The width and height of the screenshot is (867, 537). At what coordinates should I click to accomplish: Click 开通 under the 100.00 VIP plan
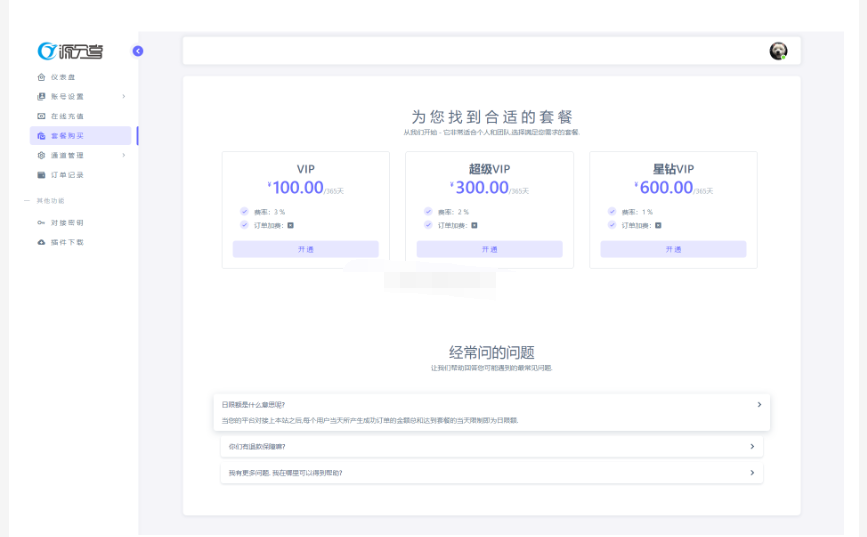(x=306, y=249)
